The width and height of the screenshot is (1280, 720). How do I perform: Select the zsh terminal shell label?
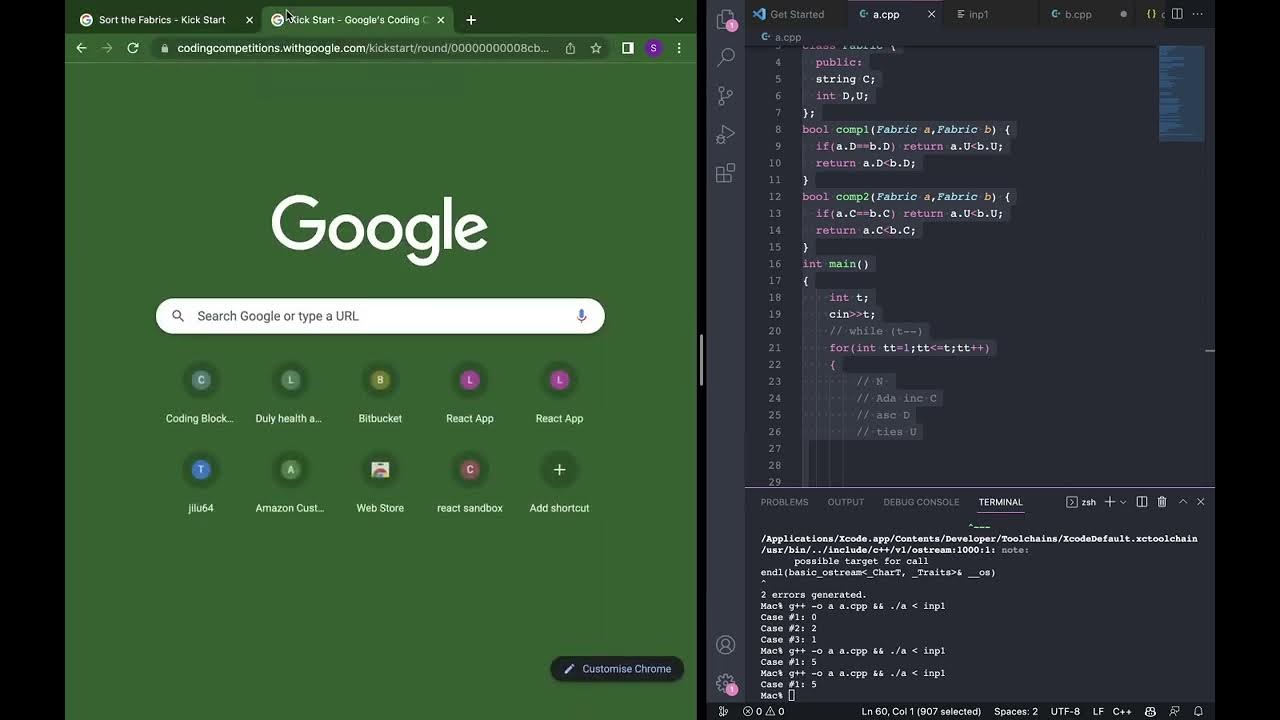[x=1081, y=502]
